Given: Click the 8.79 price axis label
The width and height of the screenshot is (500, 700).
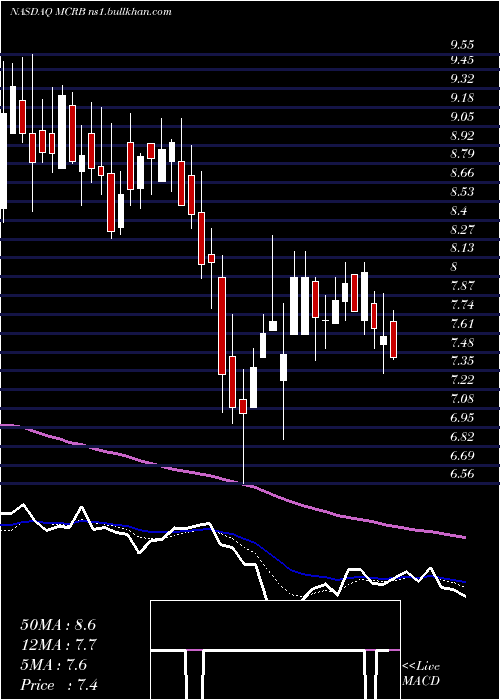Looking at the screenshot, I should 462,154.
